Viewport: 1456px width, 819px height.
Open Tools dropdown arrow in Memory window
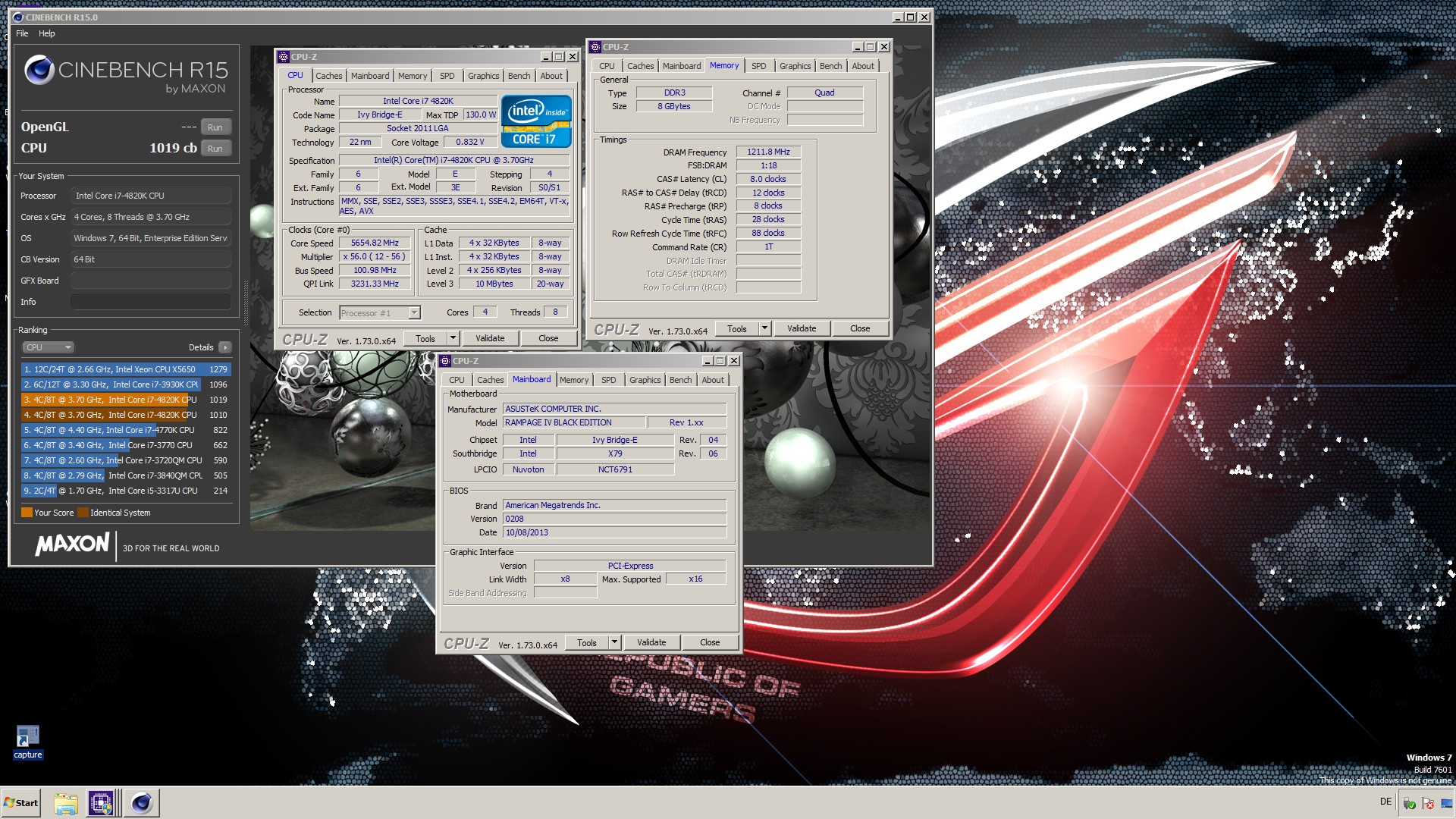pyautogui.click(x=765, y=329)
